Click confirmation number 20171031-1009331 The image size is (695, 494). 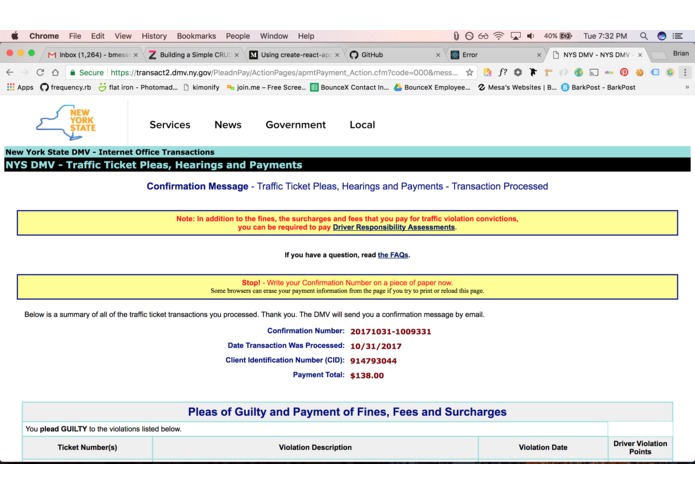coord(390,332)
